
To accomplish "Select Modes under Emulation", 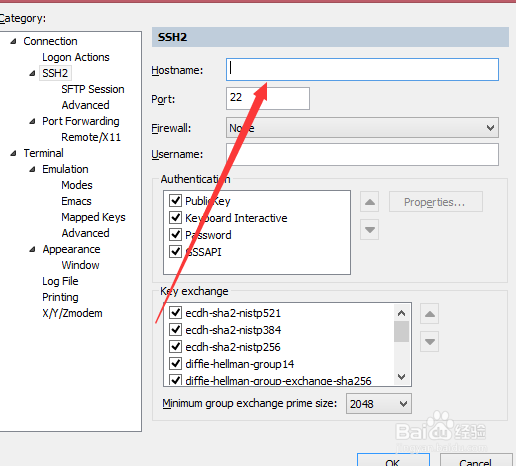I will (x=77, y=185).
